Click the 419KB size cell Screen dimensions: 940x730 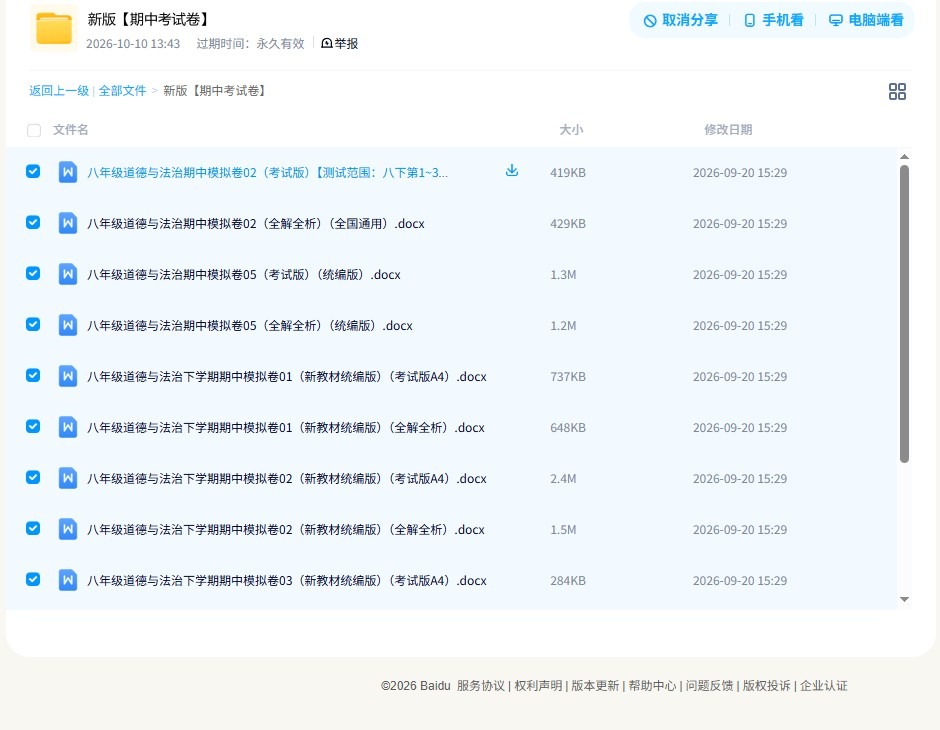pos(568,173)
